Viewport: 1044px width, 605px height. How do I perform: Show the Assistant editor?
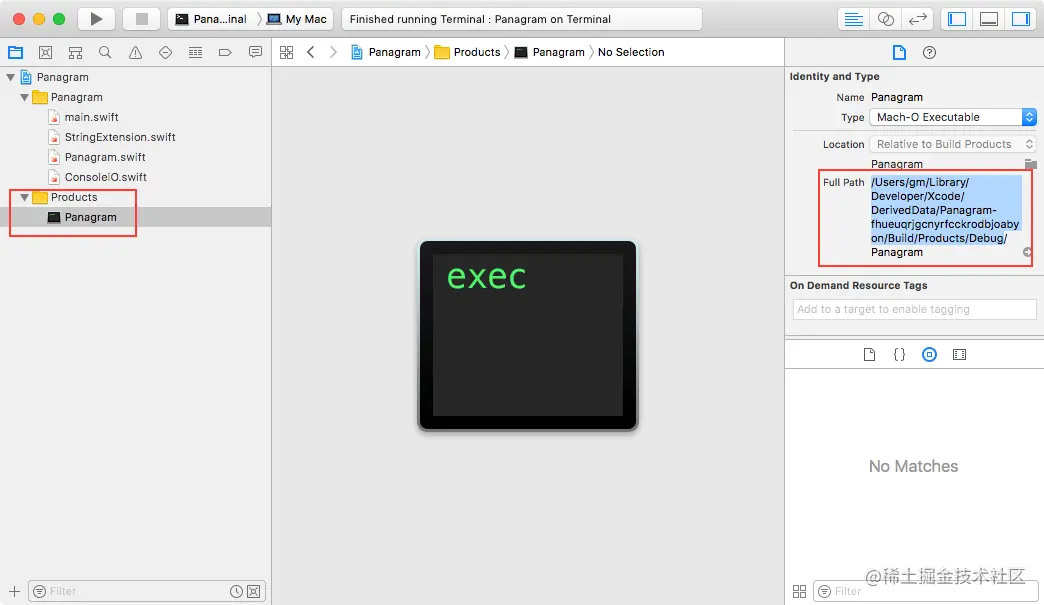885,19
